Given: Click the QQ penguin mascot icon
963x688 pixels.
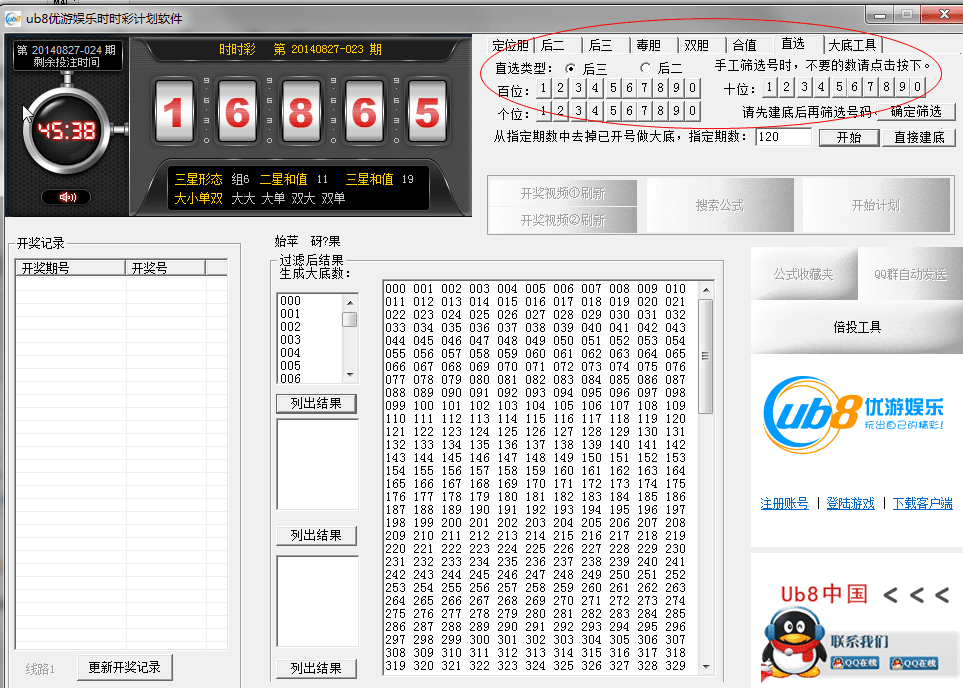Looking at the screenshot, I should [789, 642].
